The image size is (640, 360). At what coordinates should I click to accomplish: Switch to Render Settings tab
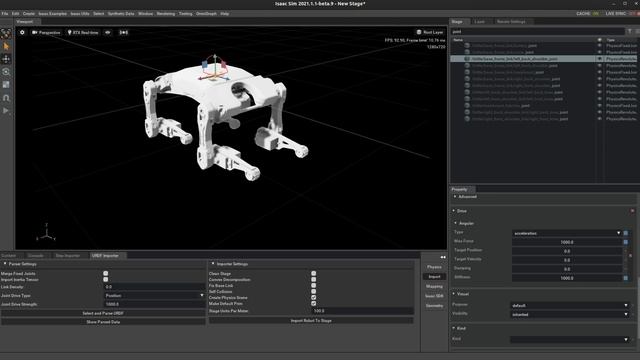511,22
